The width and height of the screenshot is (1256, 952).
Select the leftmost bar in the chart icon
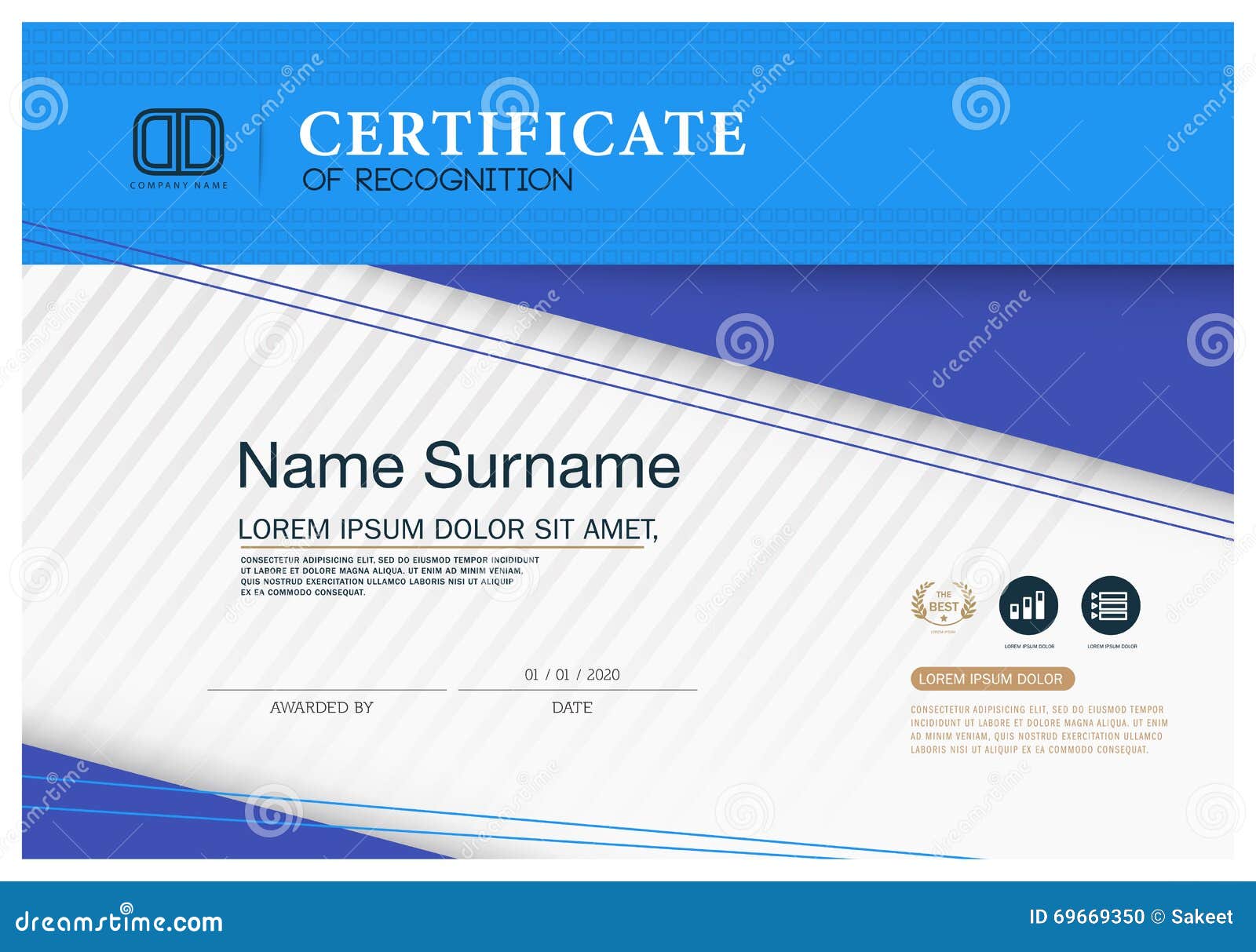click(x=1014, y=611)
